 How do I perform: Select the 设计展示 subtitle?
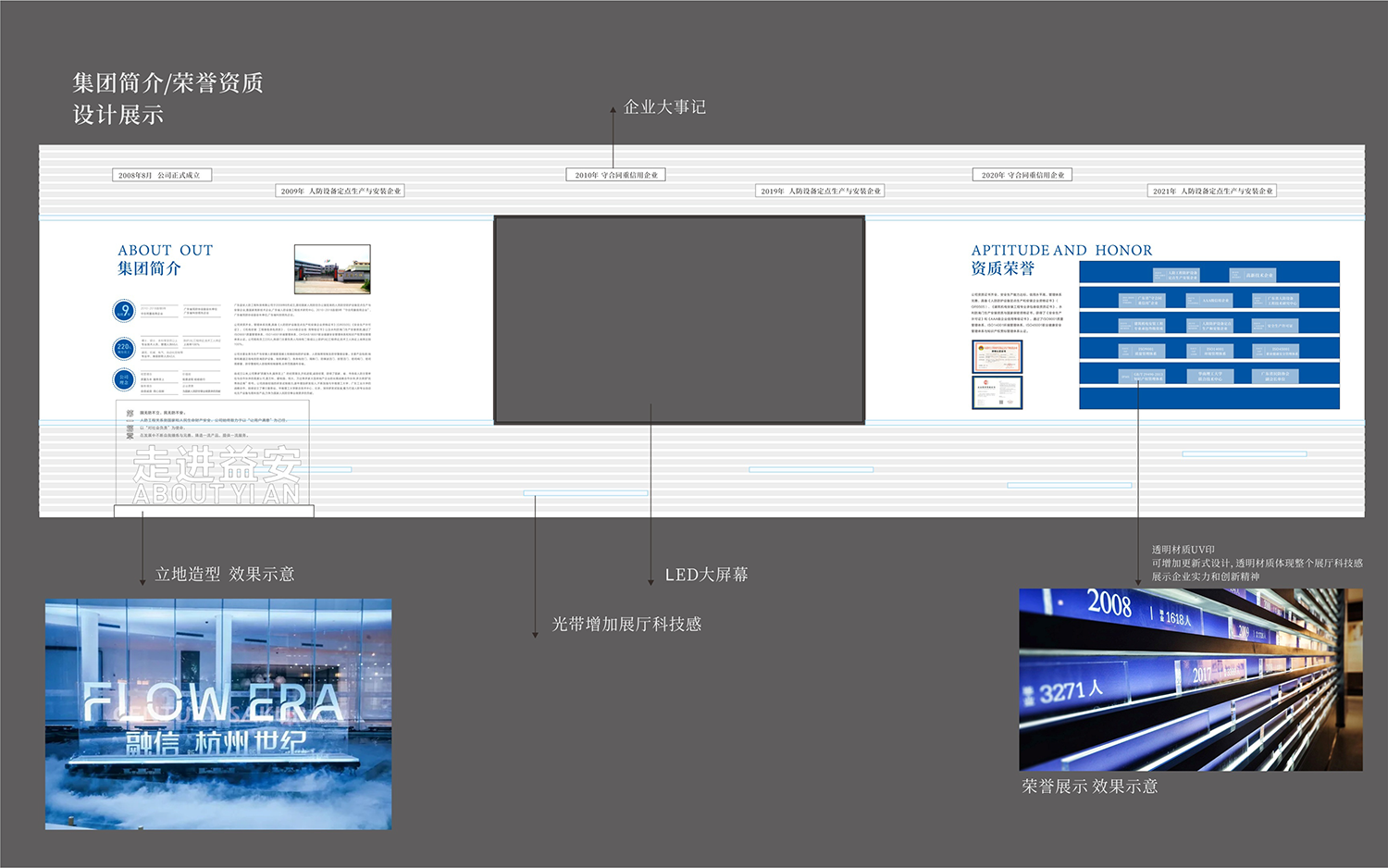(118, 116)
